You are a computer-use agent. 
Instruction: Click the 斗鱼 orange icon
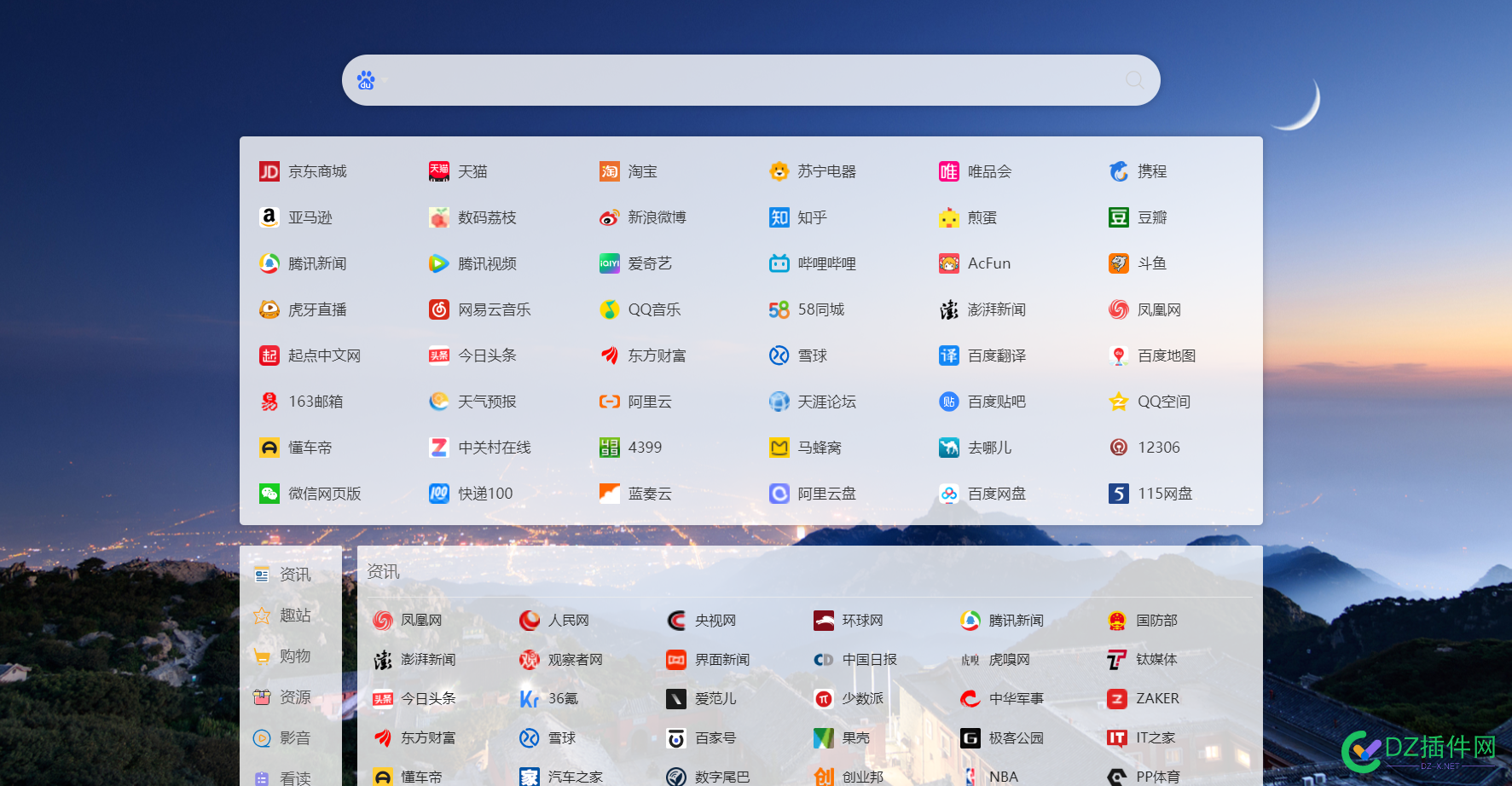1119,263
